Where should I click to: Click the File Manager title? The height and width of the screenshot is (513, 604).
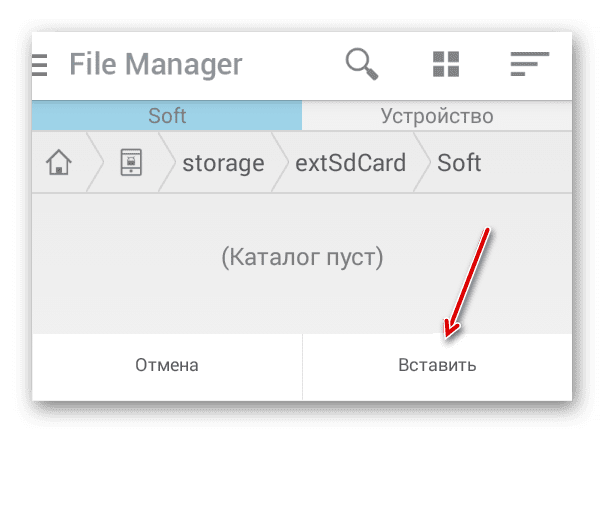(156, 64)
